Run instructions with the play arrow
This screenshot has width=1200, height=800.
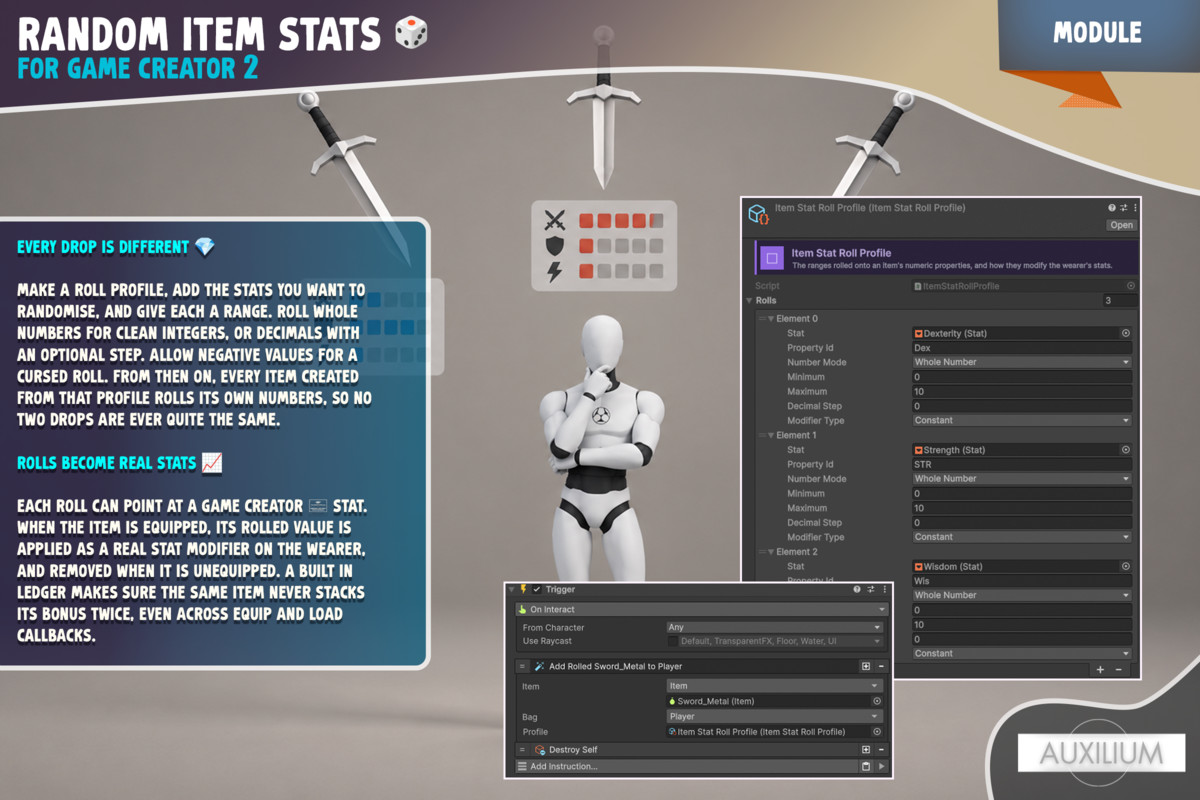tap(881, 766)
